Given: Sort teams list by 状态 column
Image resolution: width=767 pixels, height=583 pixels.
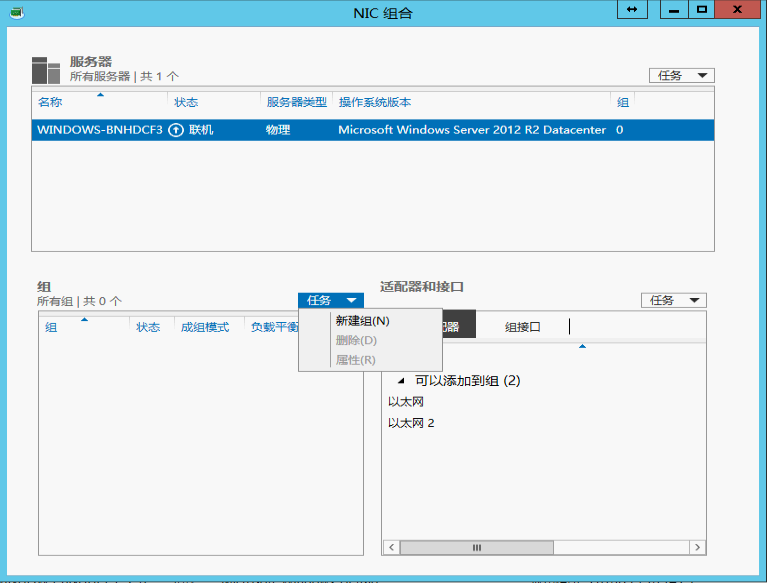Looking at the screenshot, I should 148,327.
